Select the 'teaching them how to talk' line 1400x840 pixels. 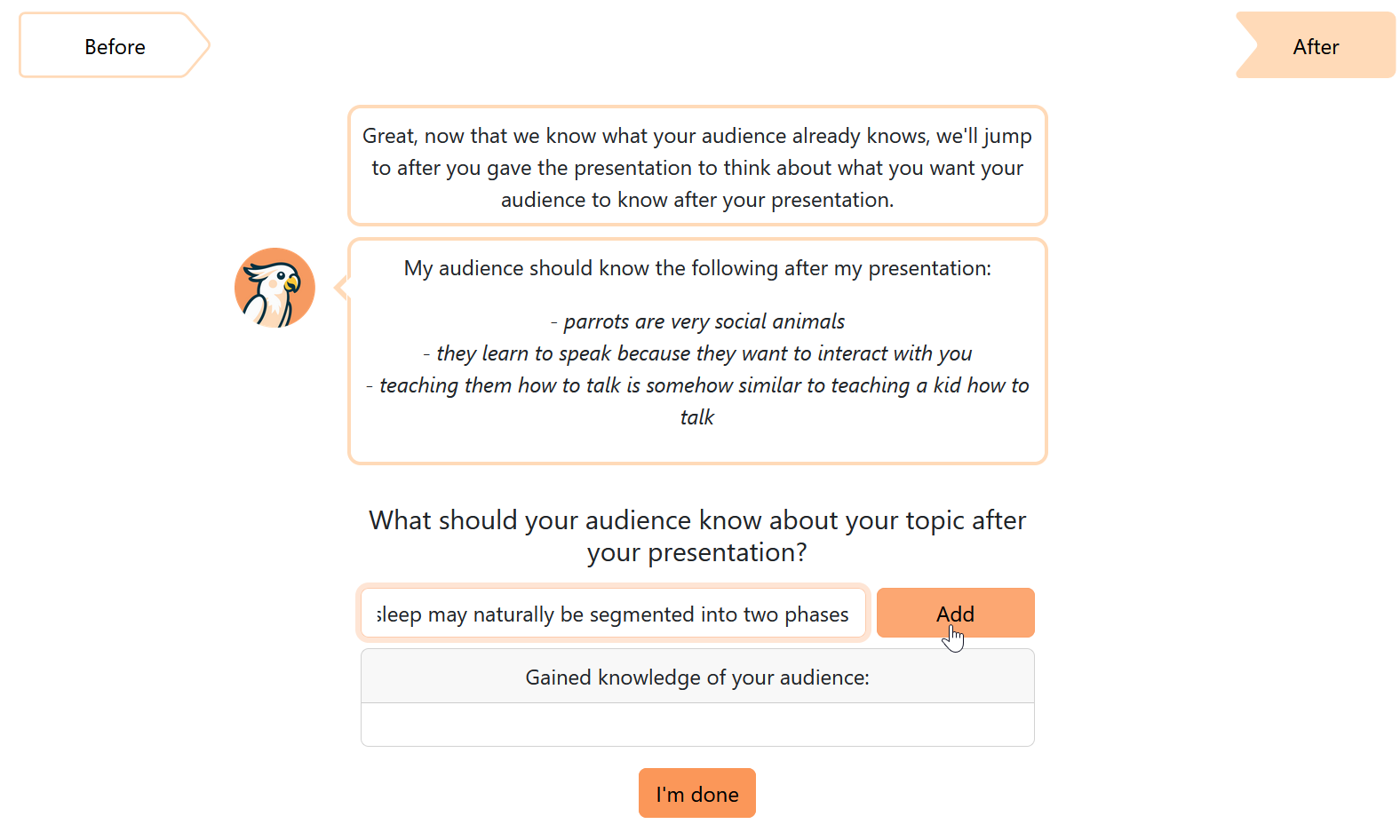tap(697, 385)
